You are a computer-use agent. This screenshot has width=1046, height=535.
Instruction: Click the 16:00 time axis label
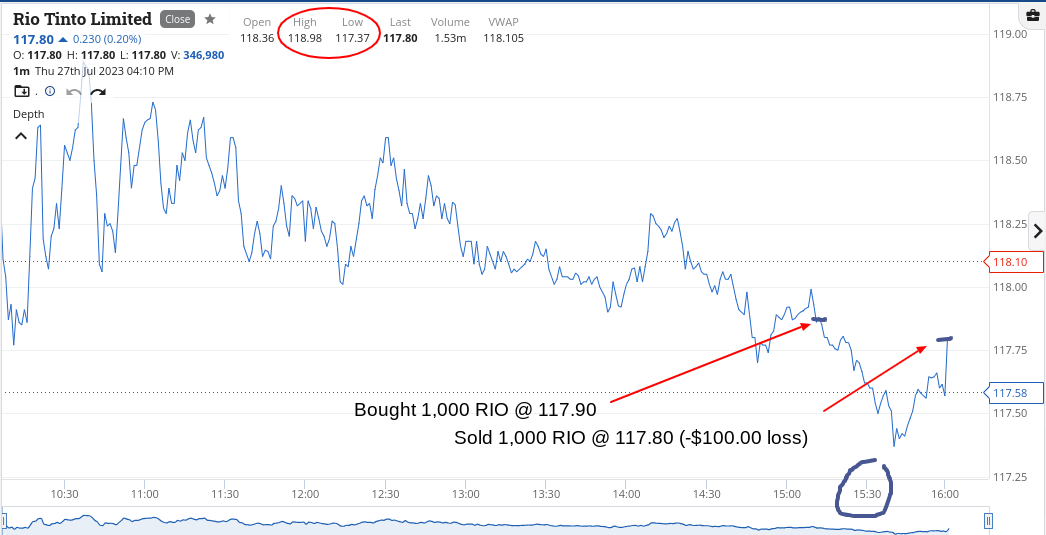click(945, 494)
